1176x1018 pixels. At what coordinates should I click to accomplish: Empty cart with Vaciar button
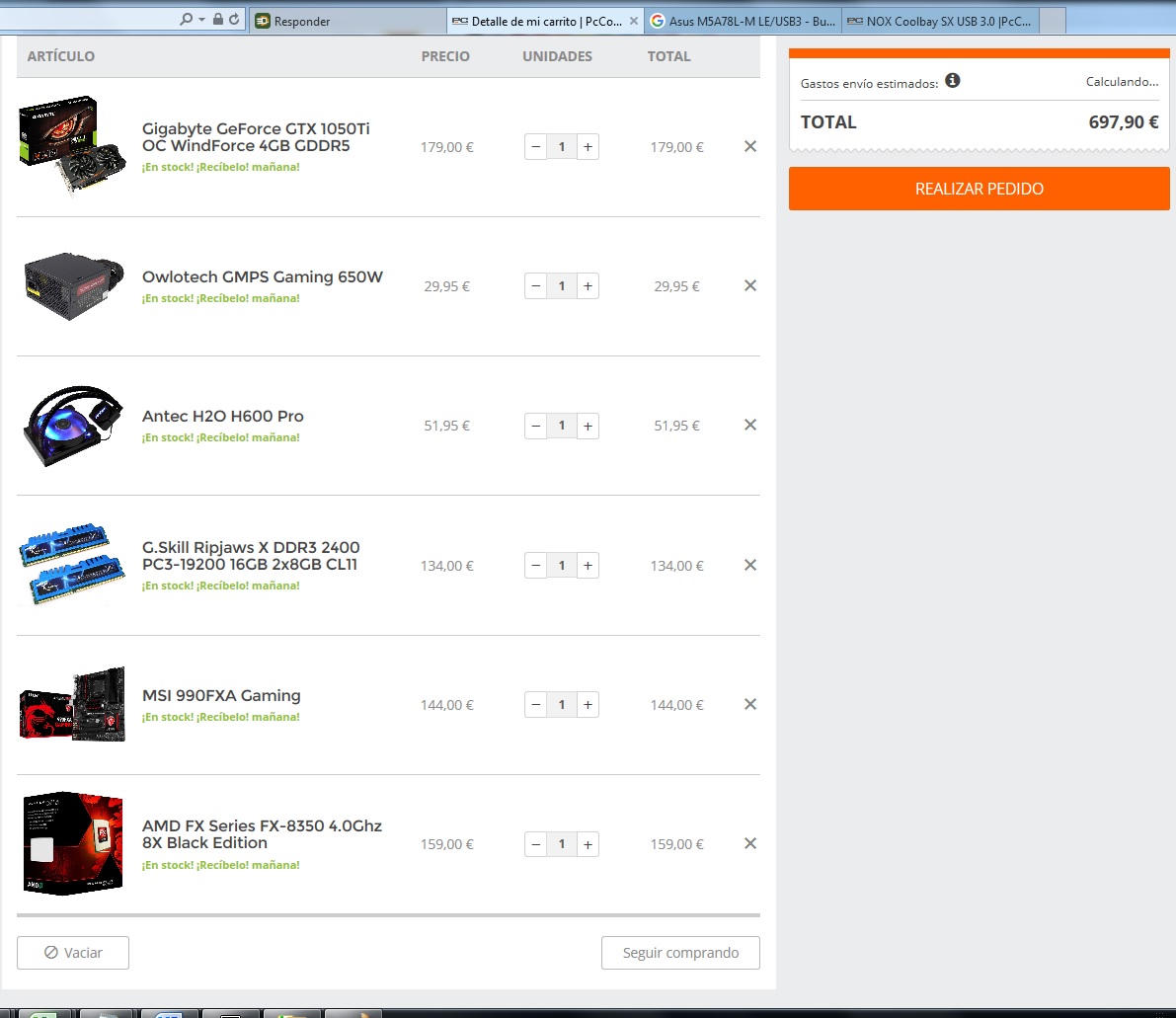click(73, 953)
